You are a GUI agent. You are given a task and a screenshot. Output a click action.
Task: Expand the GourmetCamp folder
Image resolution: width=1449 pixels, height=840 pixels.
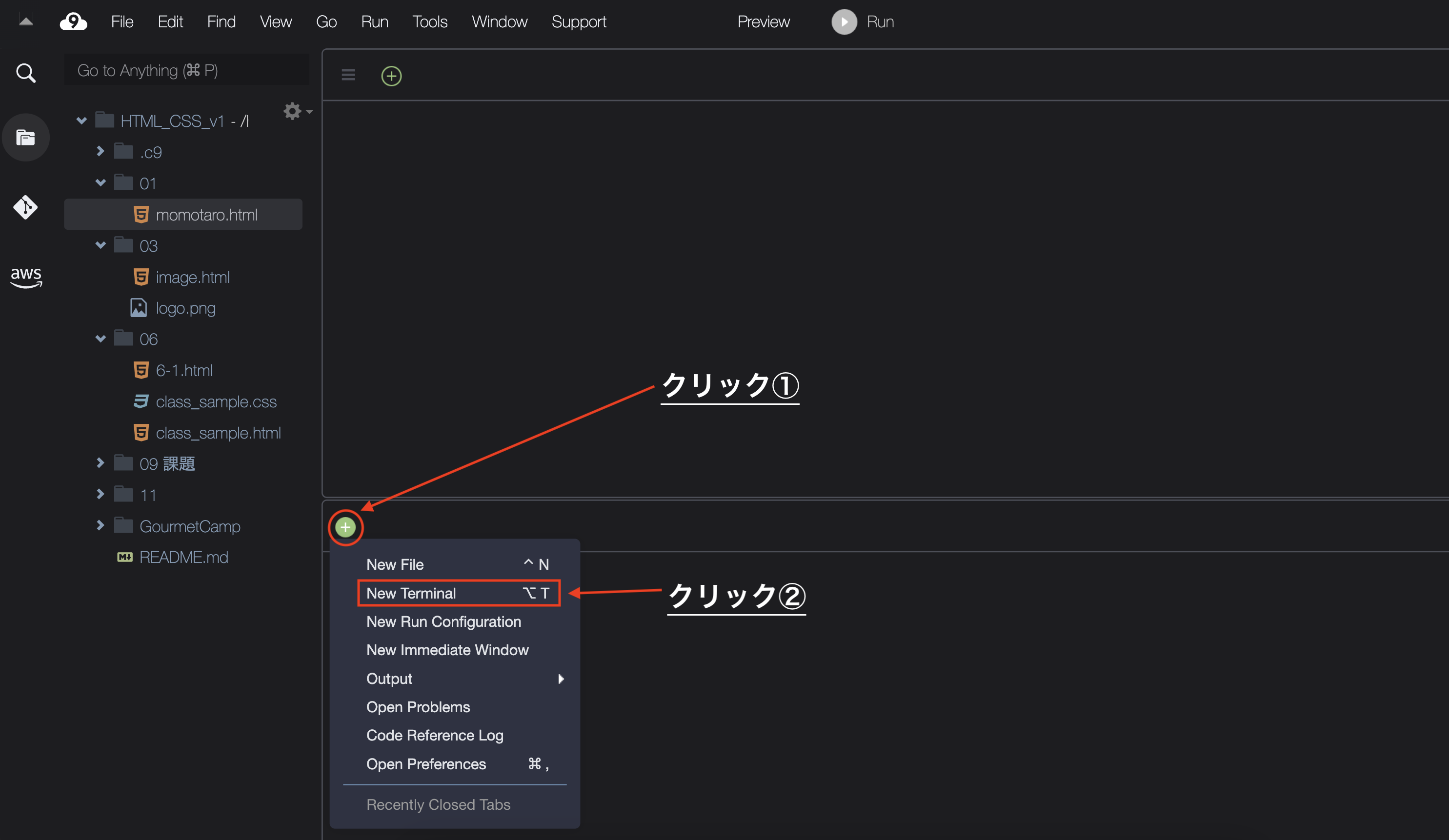[101, 525]
